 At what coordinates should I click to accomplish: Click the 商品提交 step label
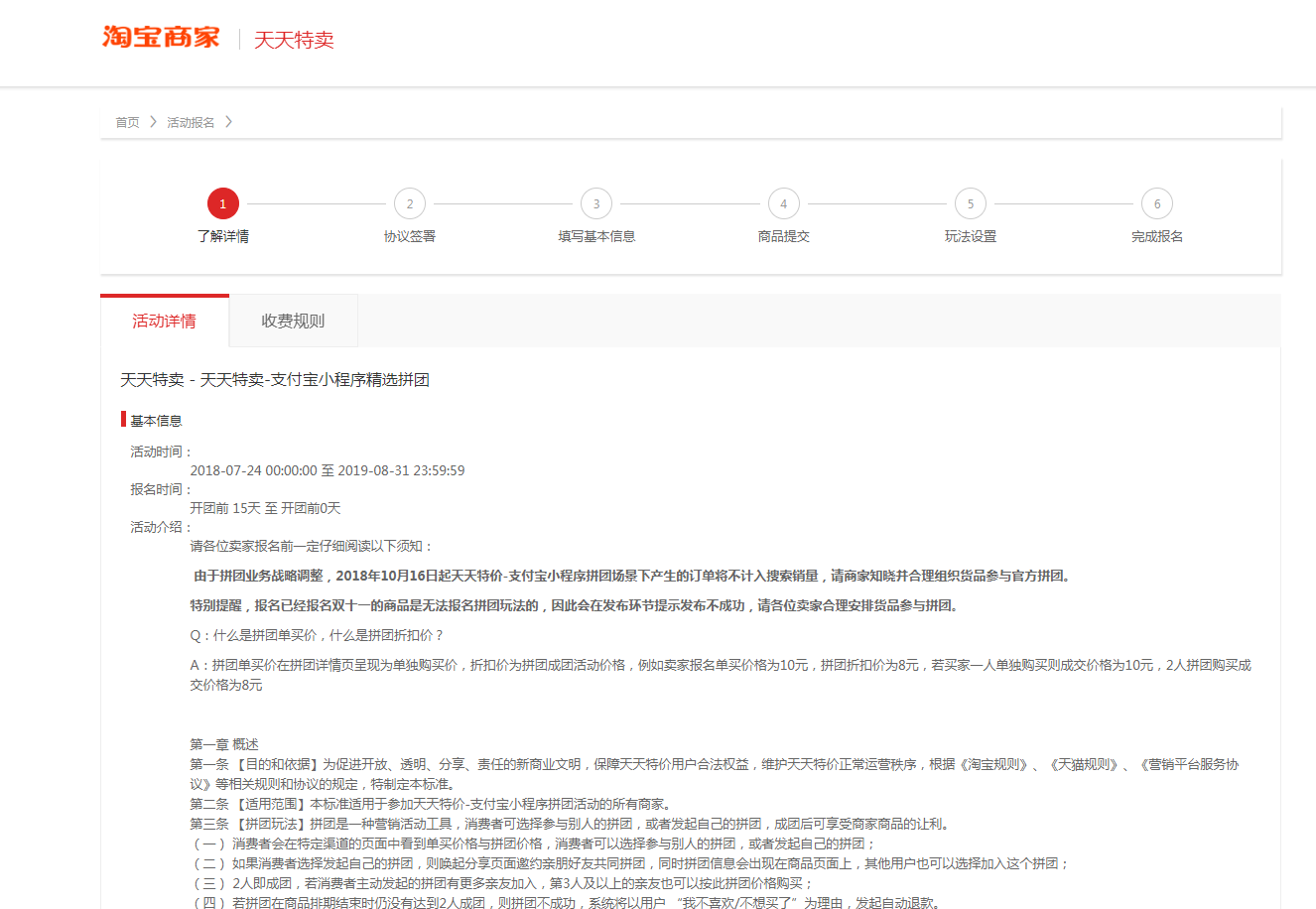click(783, 236)
